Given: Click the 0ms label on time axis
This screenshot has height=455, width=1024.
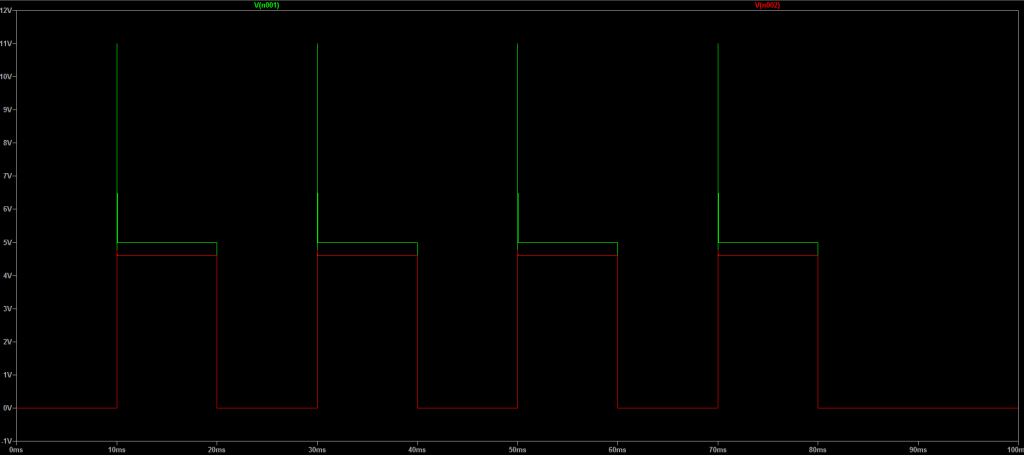Looking at the screenshot, I should tap(16, 449).
